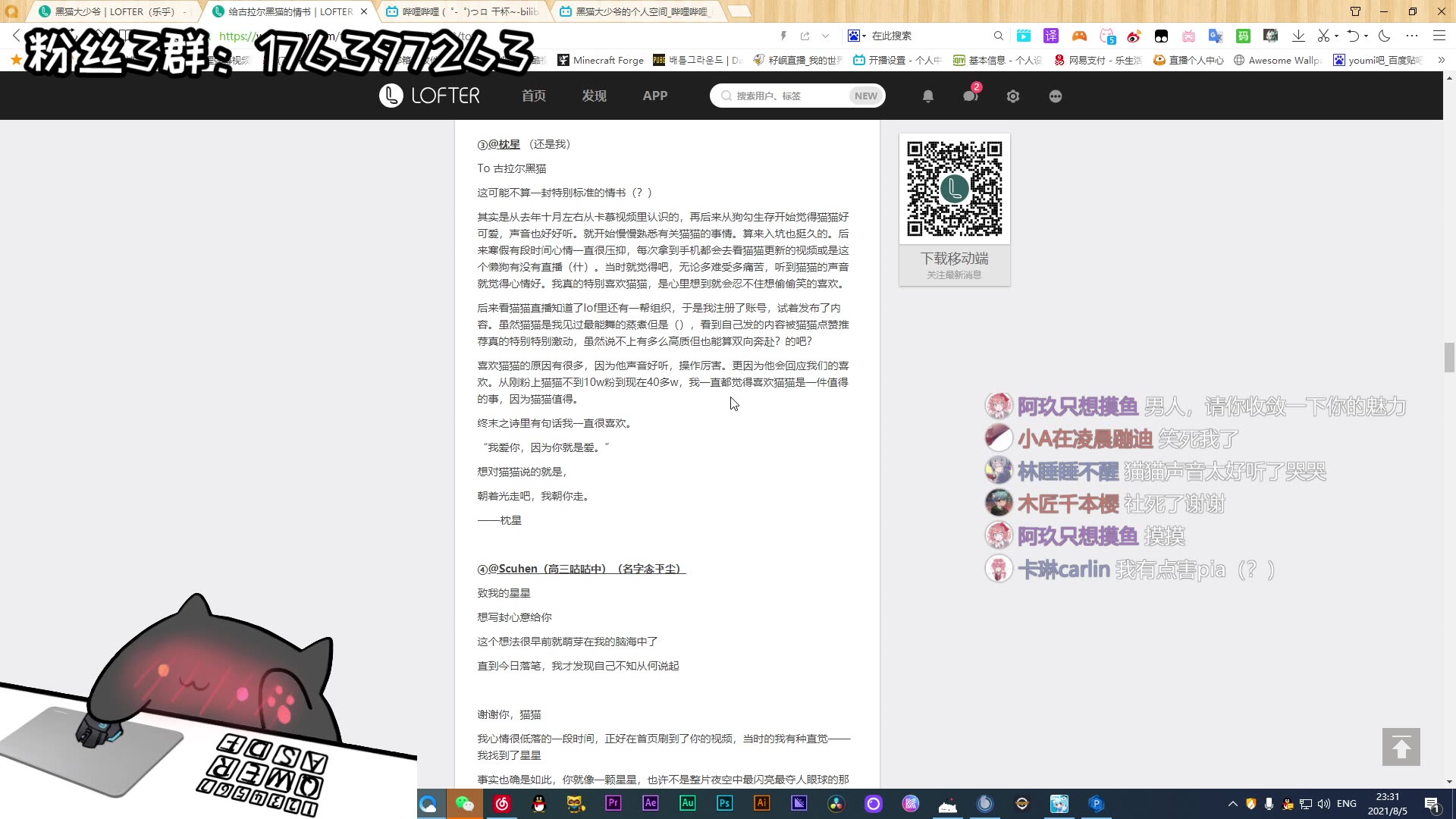The width and height of the screenshot is (1456, 819).
Task: Open the Minecraft Forge bookmark
Action: point(601,60)
